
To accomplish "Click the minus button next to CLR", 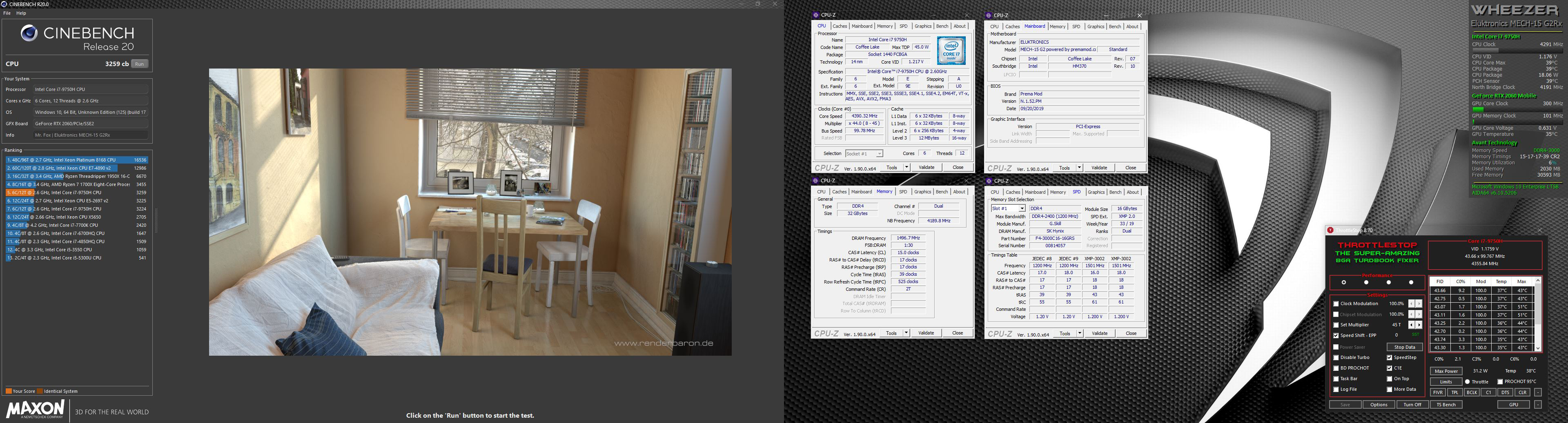I will (1537, 393).
